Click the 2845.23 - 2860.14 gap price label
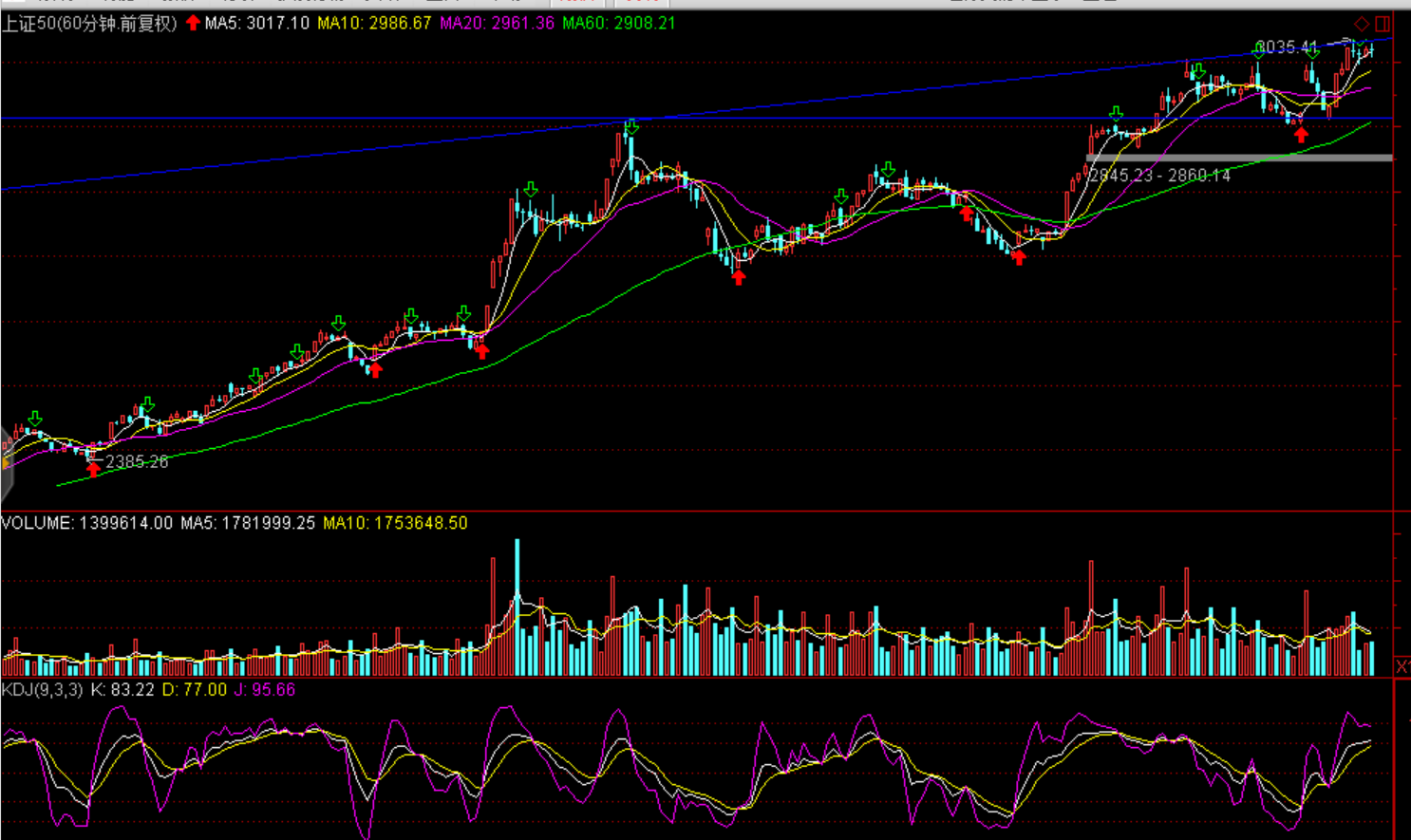The height and width of the screenshot is (840, 1411). point(1159,176)
